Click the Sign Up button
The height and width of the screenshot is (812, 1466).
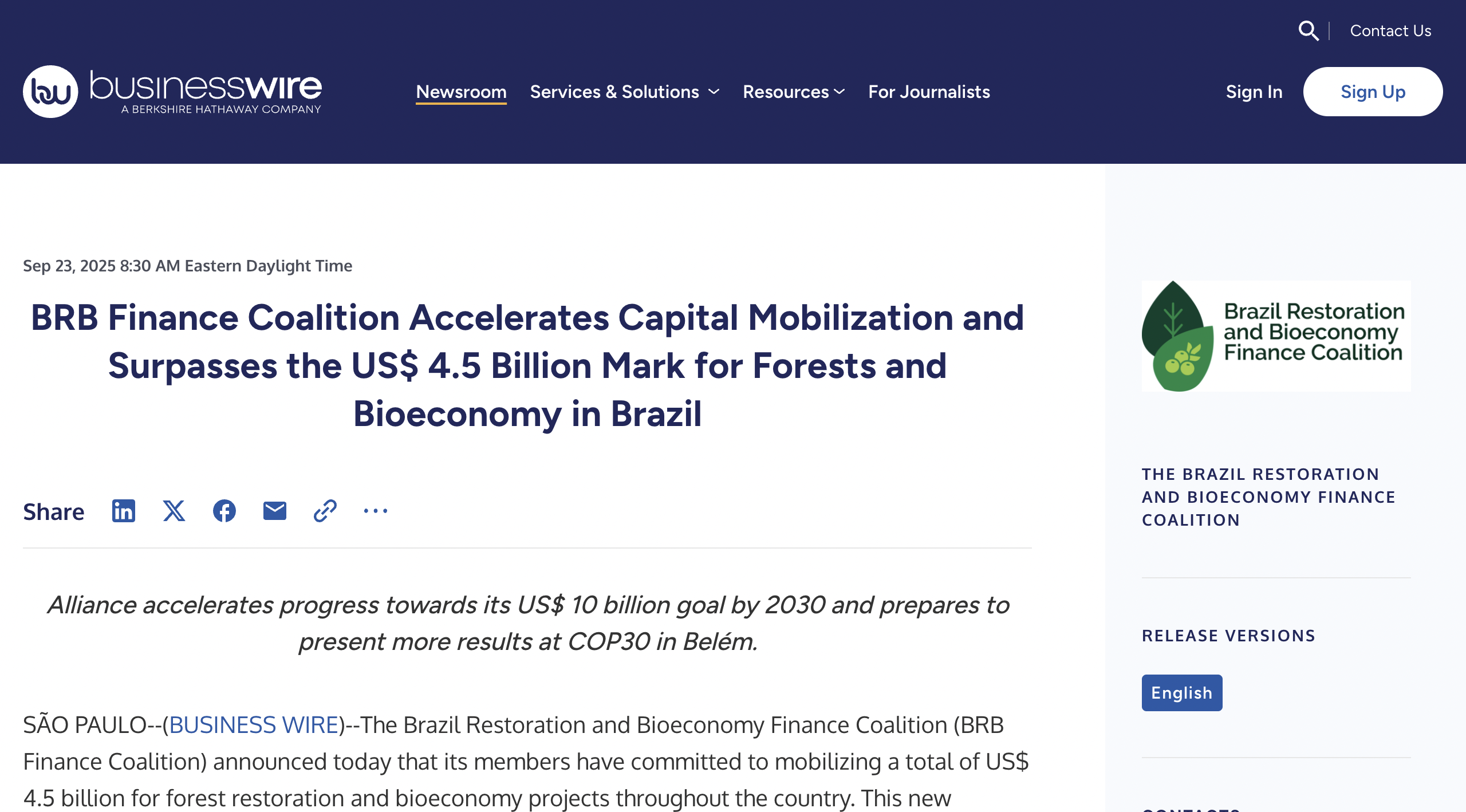click(x=1373, y=92)
